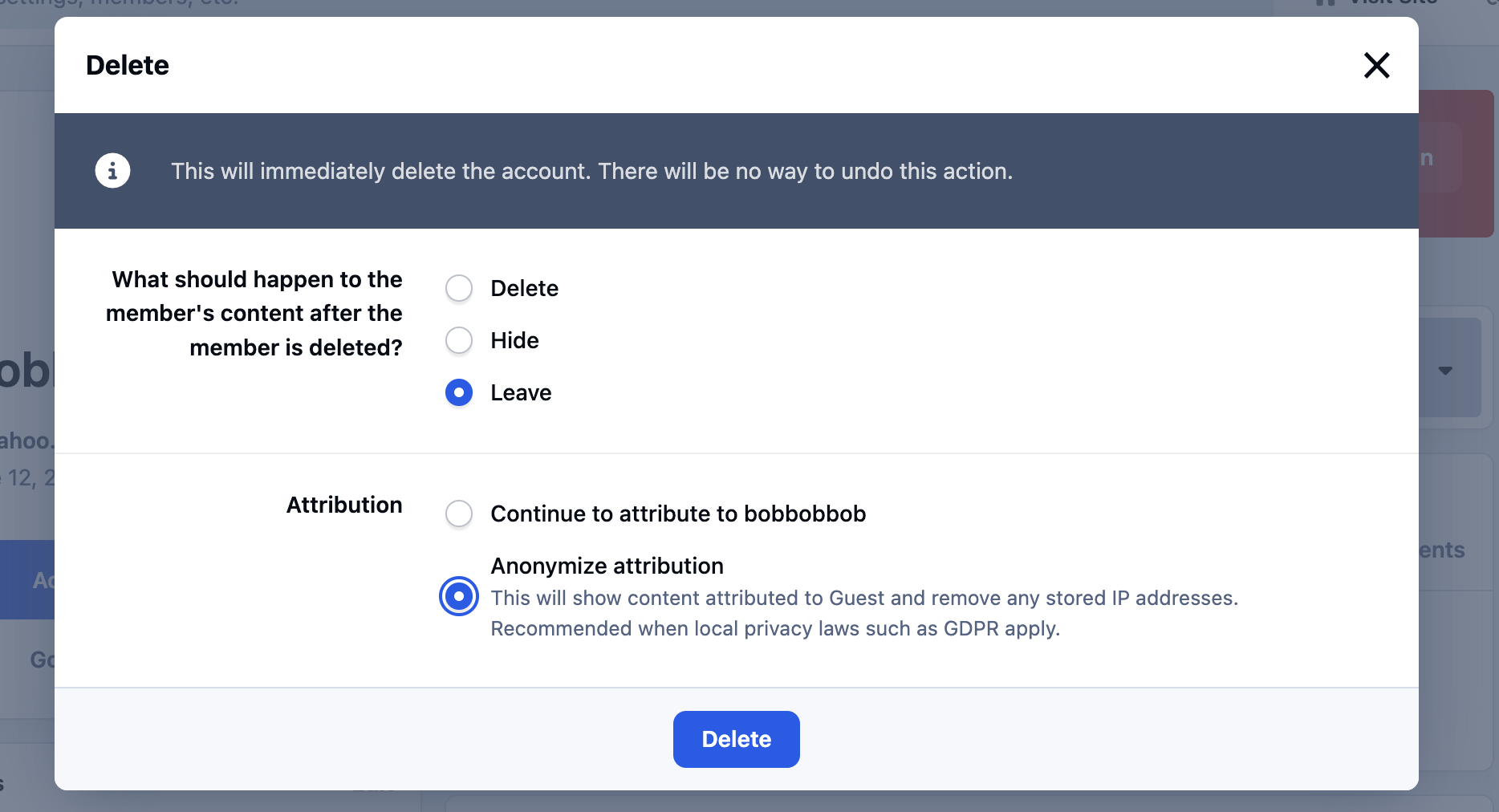Select the Delete content radio button
Viewport: 1499px width, 812px height.
[x=459, y=288]
